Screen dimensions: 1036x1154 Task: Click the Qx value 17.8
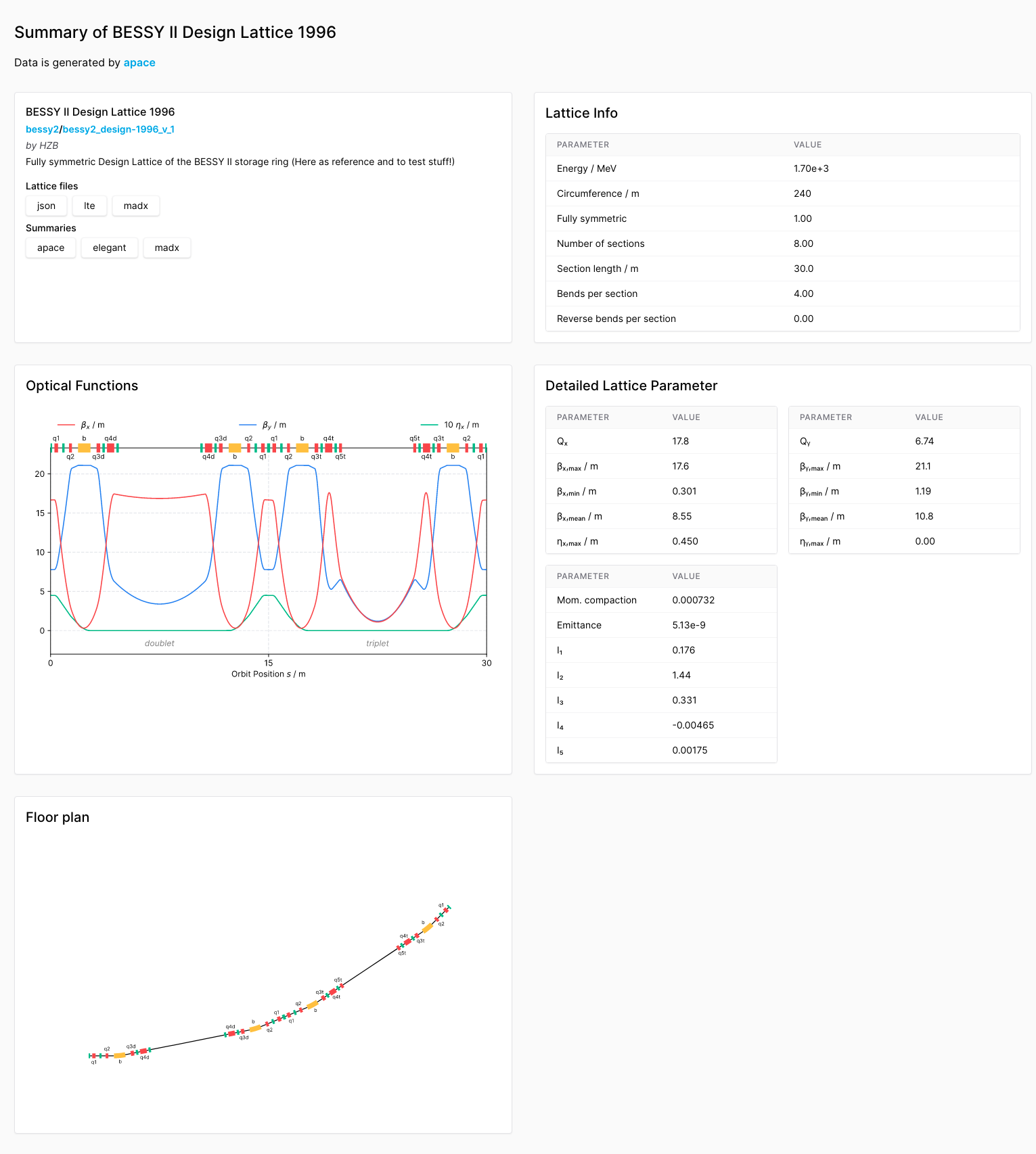pyautogui.click(x=681, y=441)
